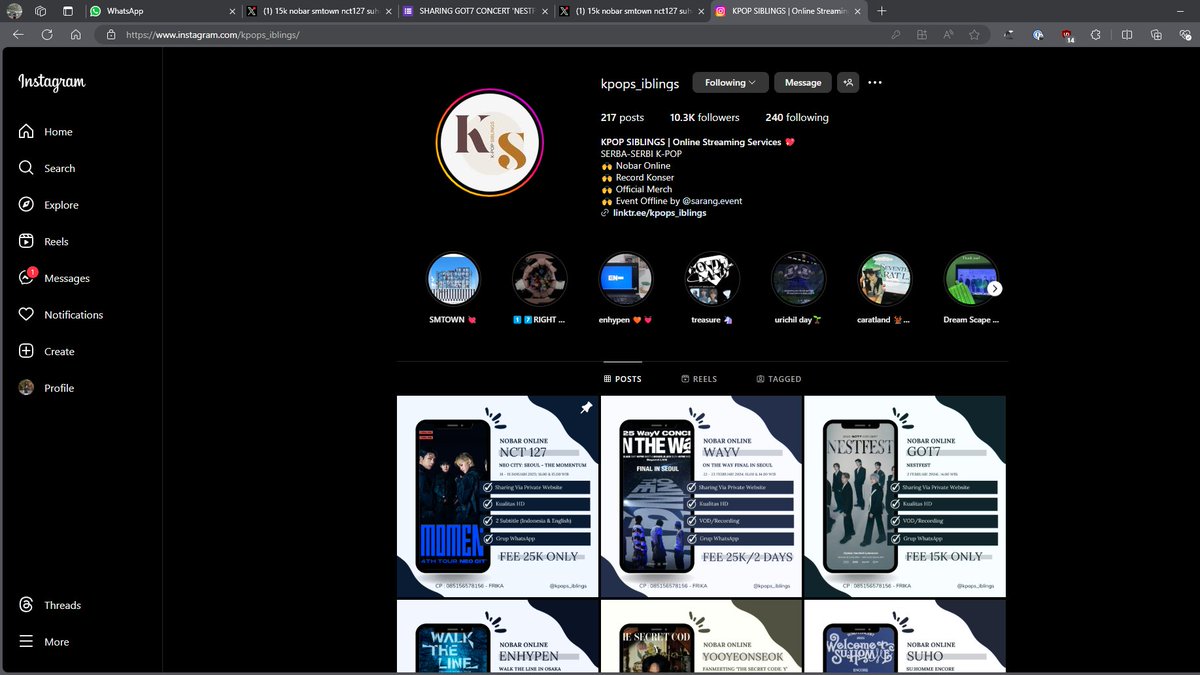This screenshot has height=675, width=1200.
Task: Open the WAYV nobar online post
Action: pyautogui.click(x=701, y=497)
